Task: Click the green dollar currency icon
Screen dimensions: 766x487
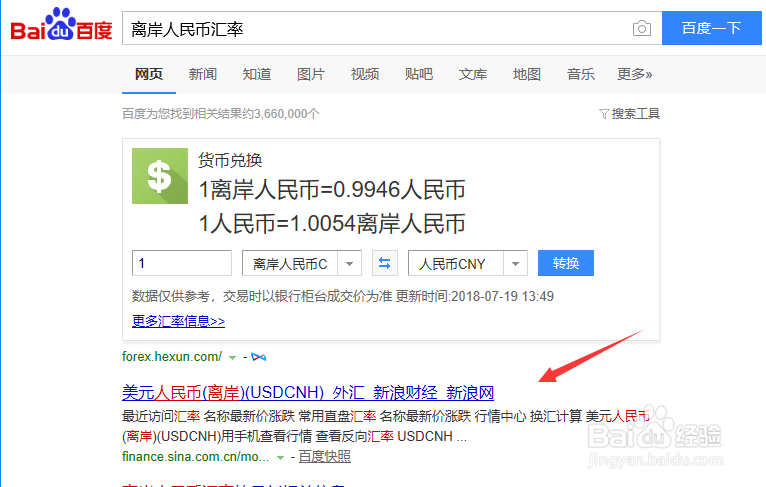Action: pos(160,176)
